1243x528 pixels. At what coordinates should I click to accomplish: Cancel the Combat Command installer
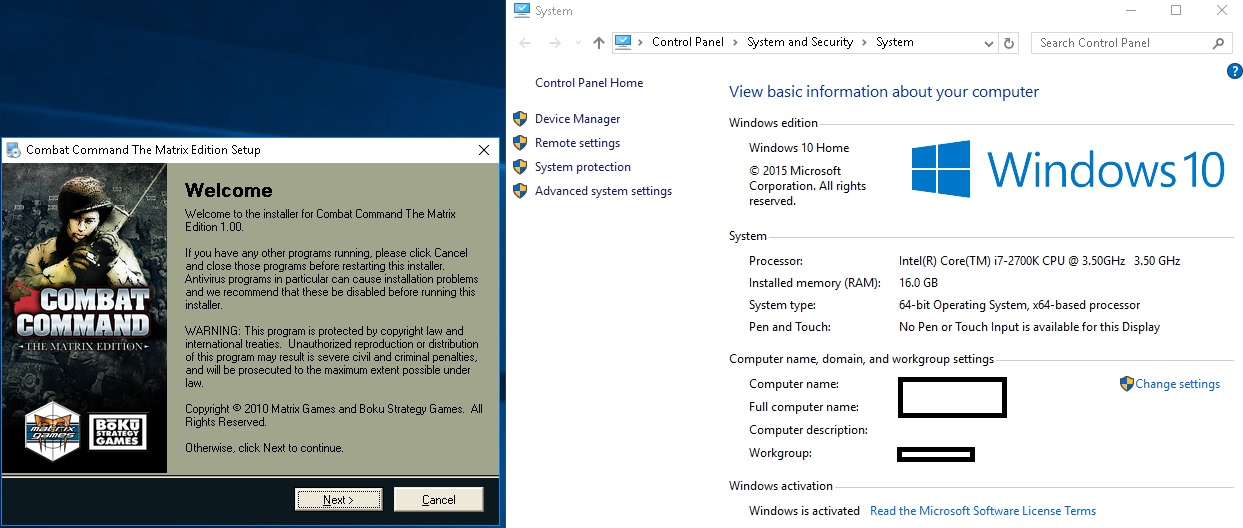(x=438, y=499)
